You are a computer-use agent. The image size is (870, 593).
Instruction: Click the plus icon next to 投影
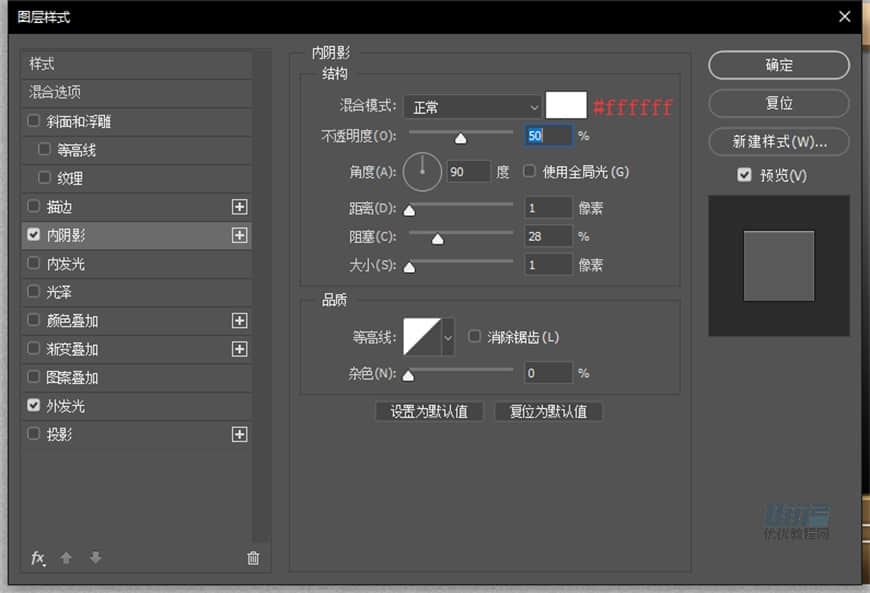[240, 434]
